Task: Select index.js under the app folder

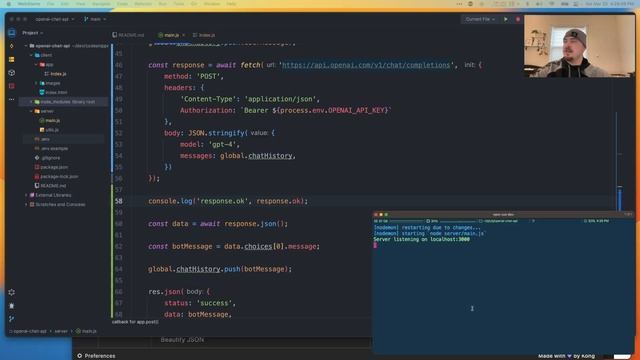Action: (55, 74)
